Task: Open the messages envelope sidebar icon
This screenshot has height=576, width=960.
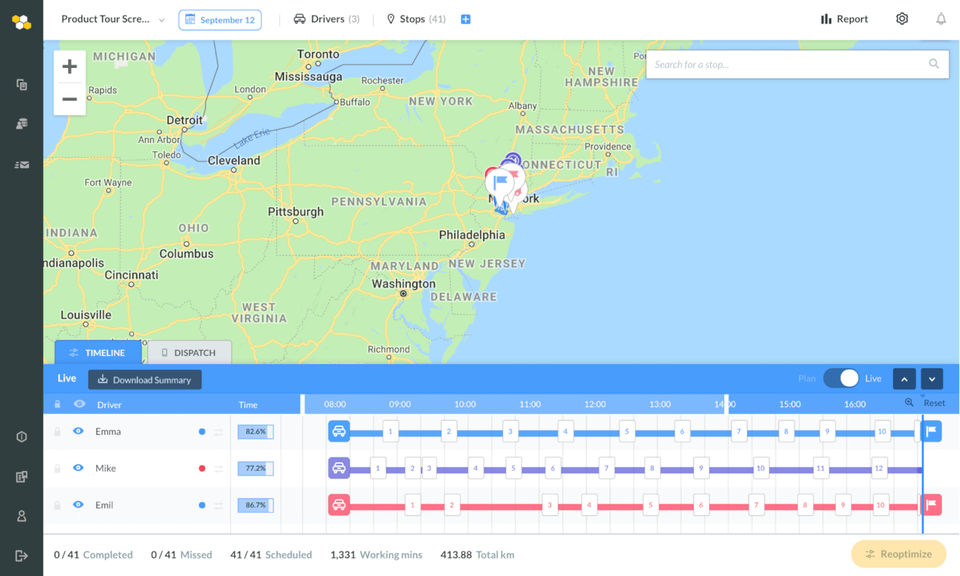Action: pyautogui.click(x=21, y=165)
